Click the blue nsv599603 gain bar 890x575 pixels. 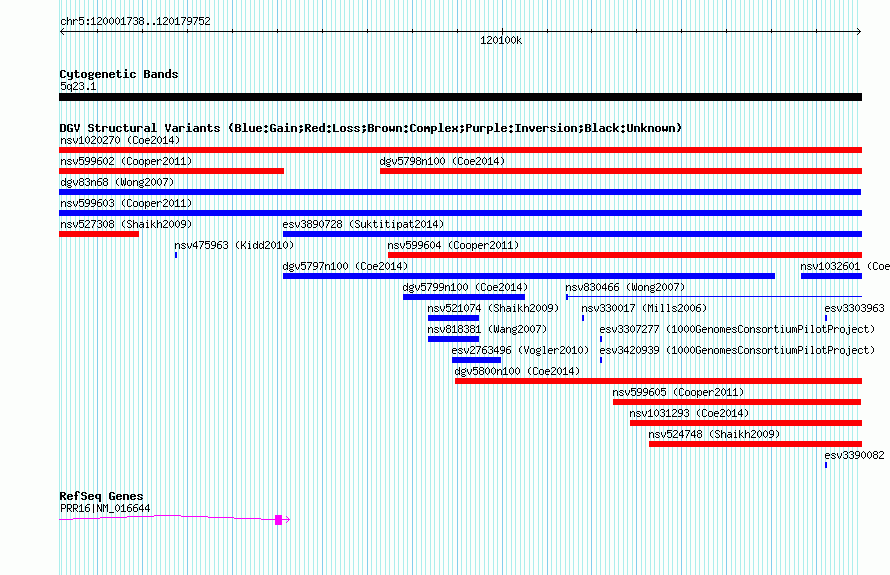click(460, 213)
